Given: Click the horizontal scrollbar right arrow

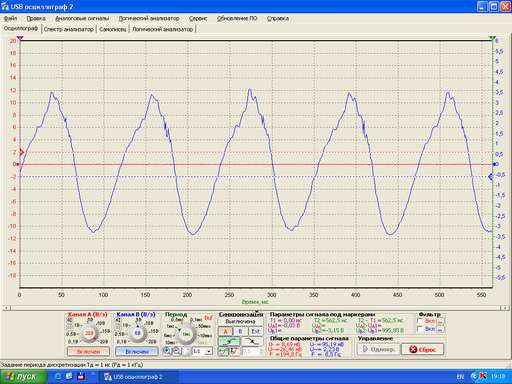Looking at the screenshot, I should (x=505, y=308).
